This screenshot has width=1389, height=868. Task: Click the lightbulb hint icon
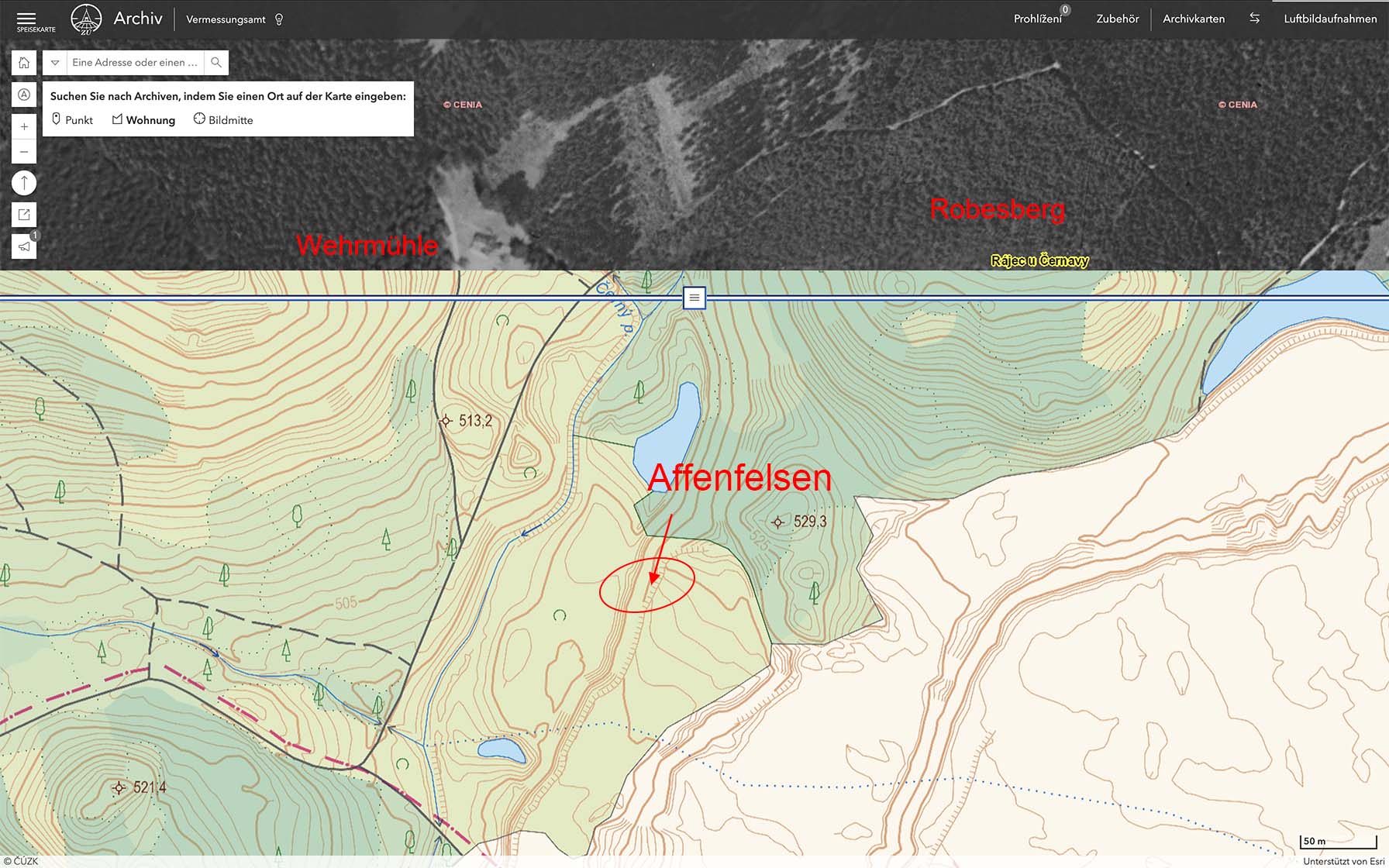pos(279,19)
